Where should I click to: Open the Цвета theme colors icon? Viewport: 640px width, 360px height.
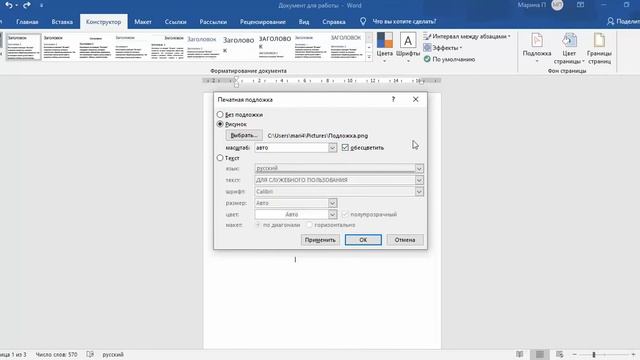click(x=384, y=40)
